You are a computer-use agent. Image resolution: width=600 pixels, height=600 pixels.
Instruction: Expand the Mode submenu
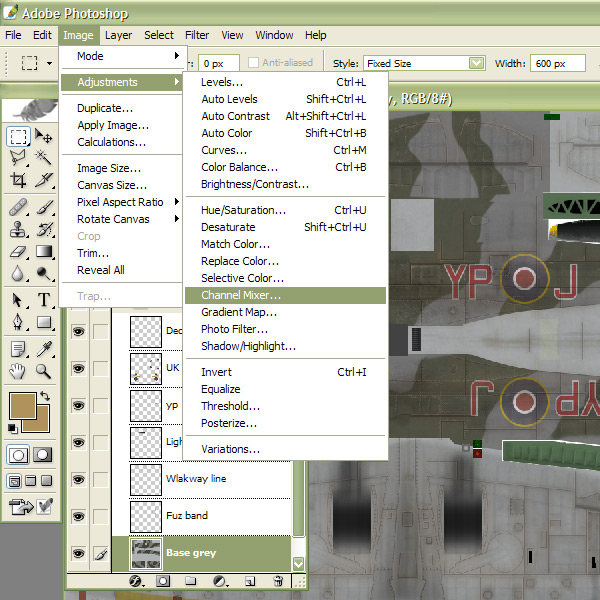[x=122, y=56]
